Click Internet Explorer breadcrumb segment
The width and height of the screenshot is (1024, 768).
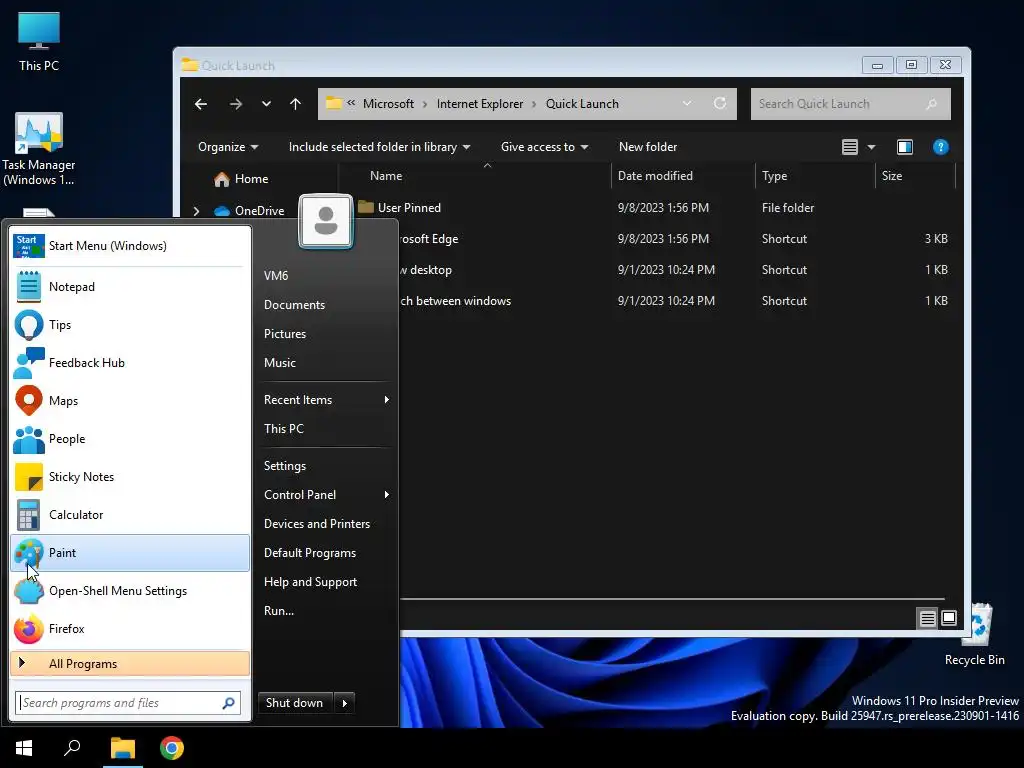click(480, 104)
